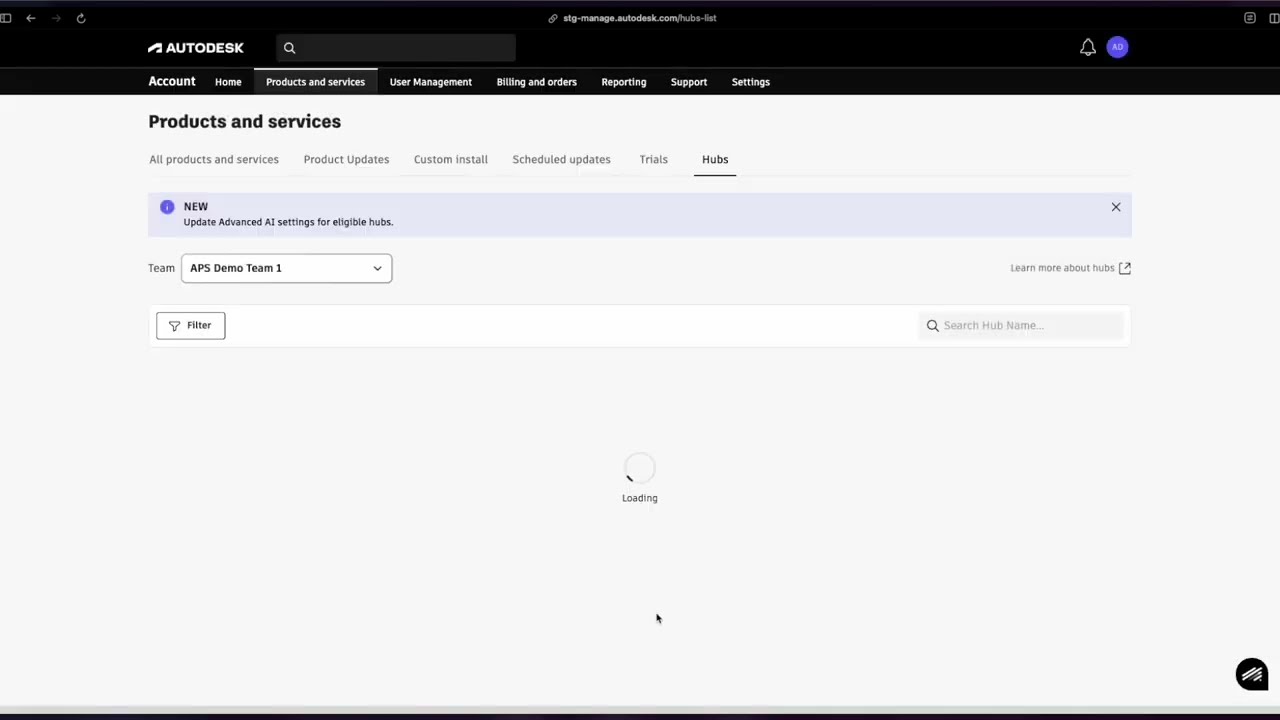Viewport: 1280px width, 720px height.
Task: Switch to the Product Updates tab
Action: [x=346, y=159]
